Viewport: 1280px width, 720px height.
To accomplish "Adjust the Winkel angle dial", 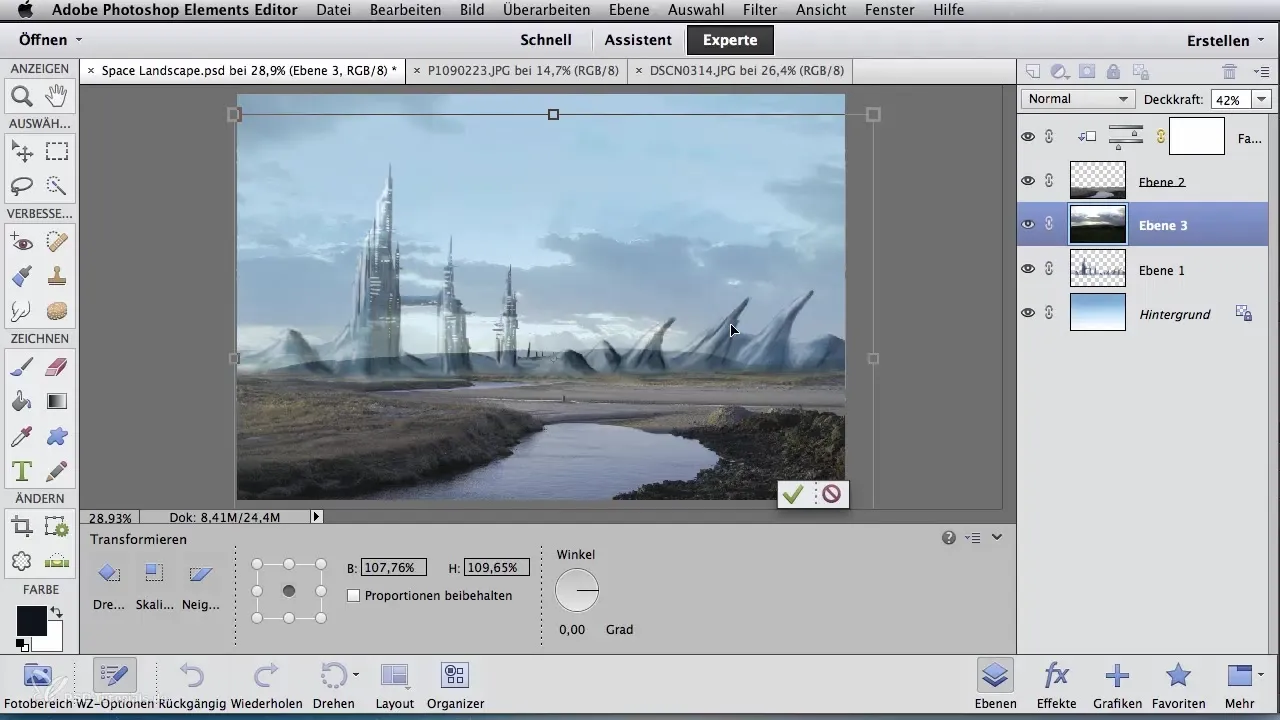I will [x=577, y=591].
